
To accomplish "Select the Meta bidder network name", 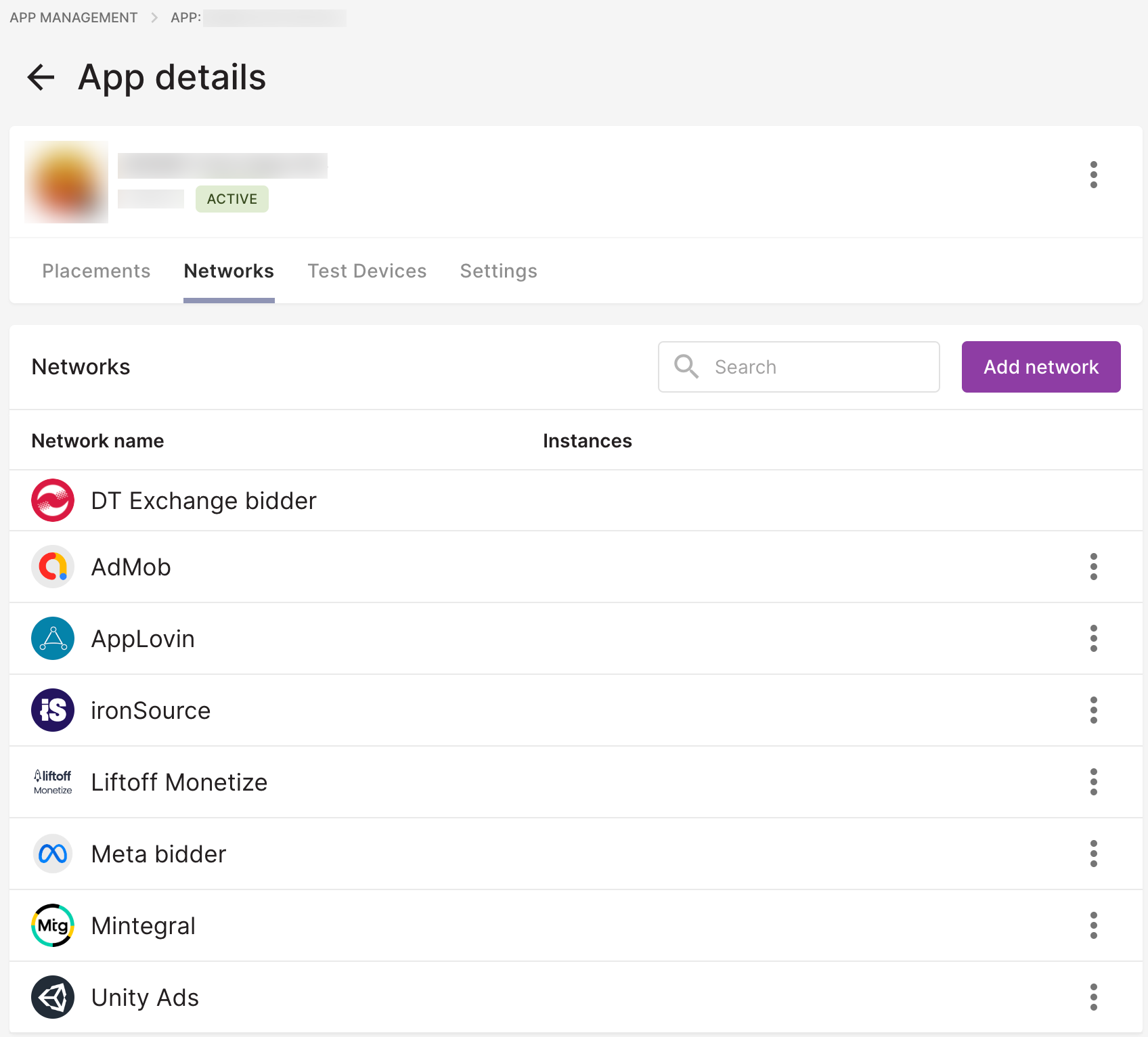I will (158, 854).
